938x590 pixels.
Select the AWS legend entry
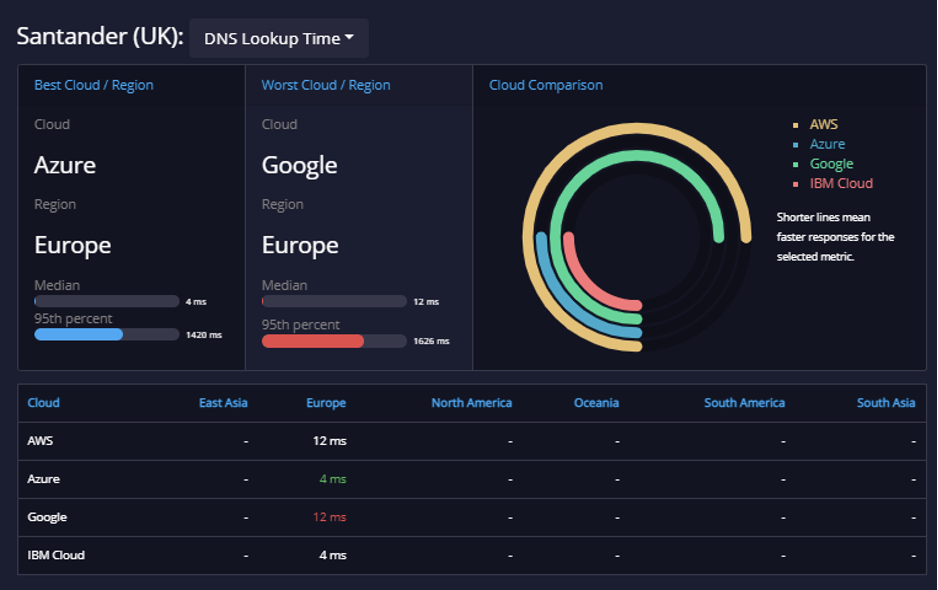pyautogui.click(x=823, y=124)
